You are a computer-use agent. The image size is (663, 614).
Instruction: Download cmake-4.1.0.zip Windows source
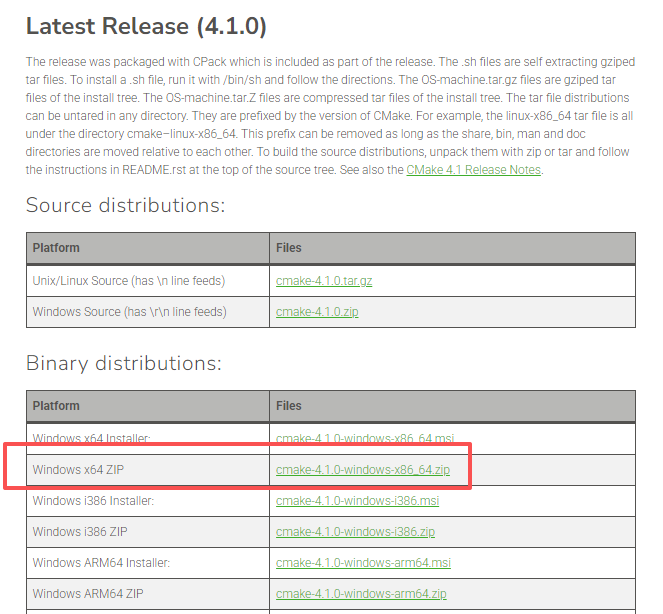pos(317,312)
